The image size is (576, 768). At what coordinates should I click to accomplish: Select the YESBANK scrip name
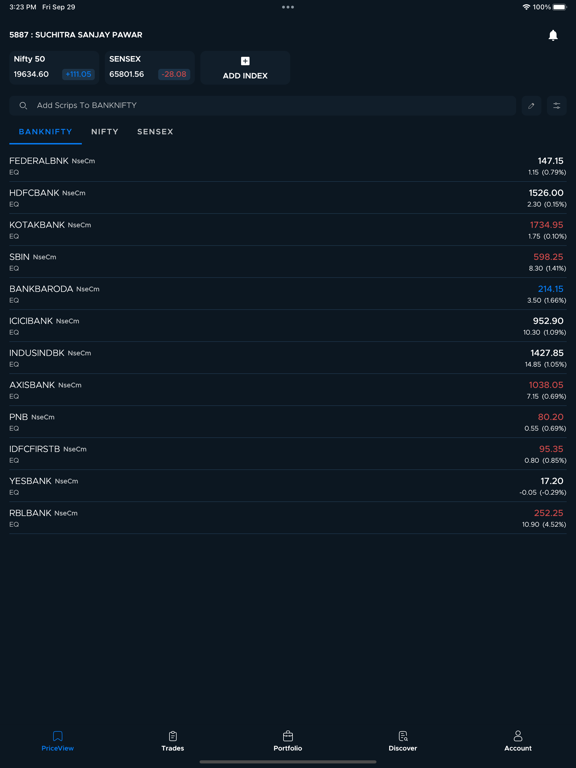tap(30, 481)
